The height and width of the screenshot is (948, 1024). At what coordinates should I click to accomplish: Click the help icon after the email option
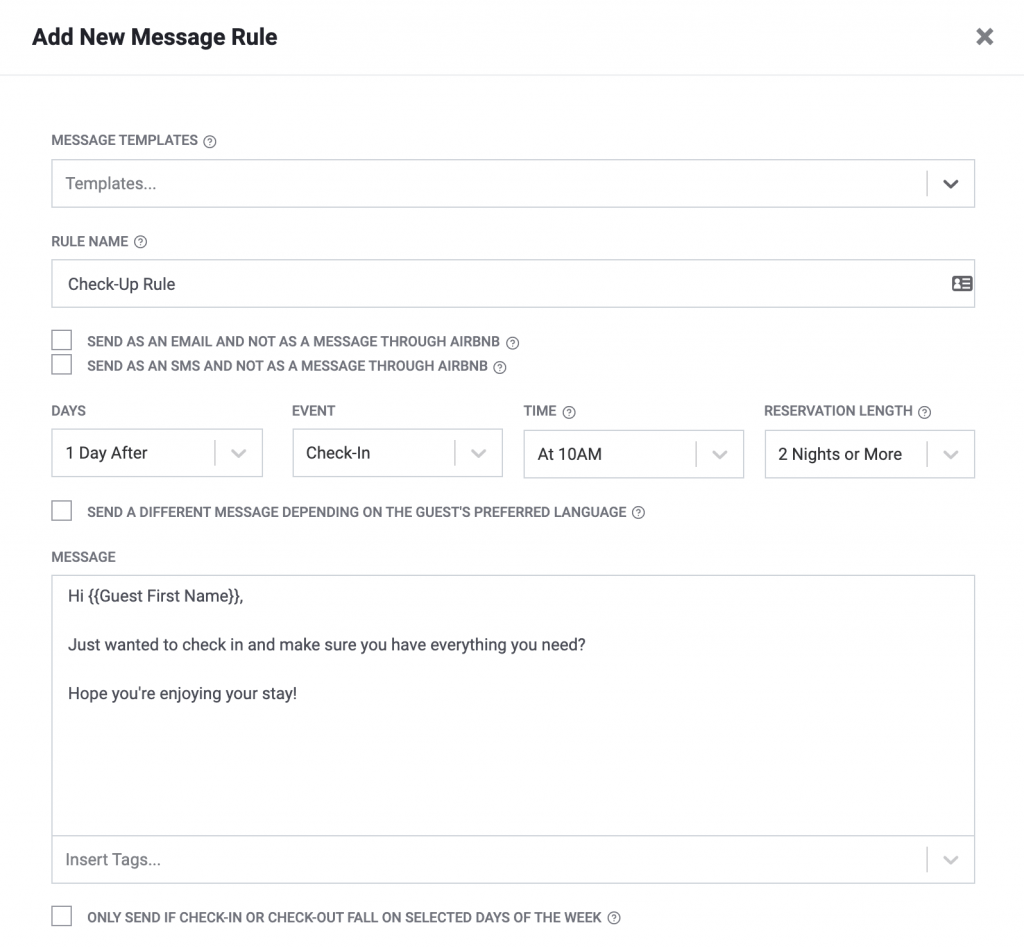(512, 341)
